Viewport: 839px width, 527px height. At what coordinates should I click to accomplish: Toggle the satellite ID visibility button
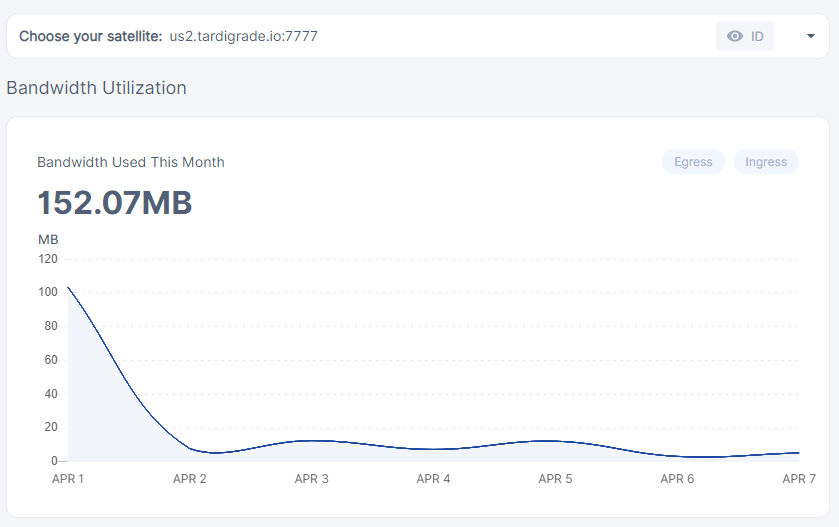(x=745, y=36)
